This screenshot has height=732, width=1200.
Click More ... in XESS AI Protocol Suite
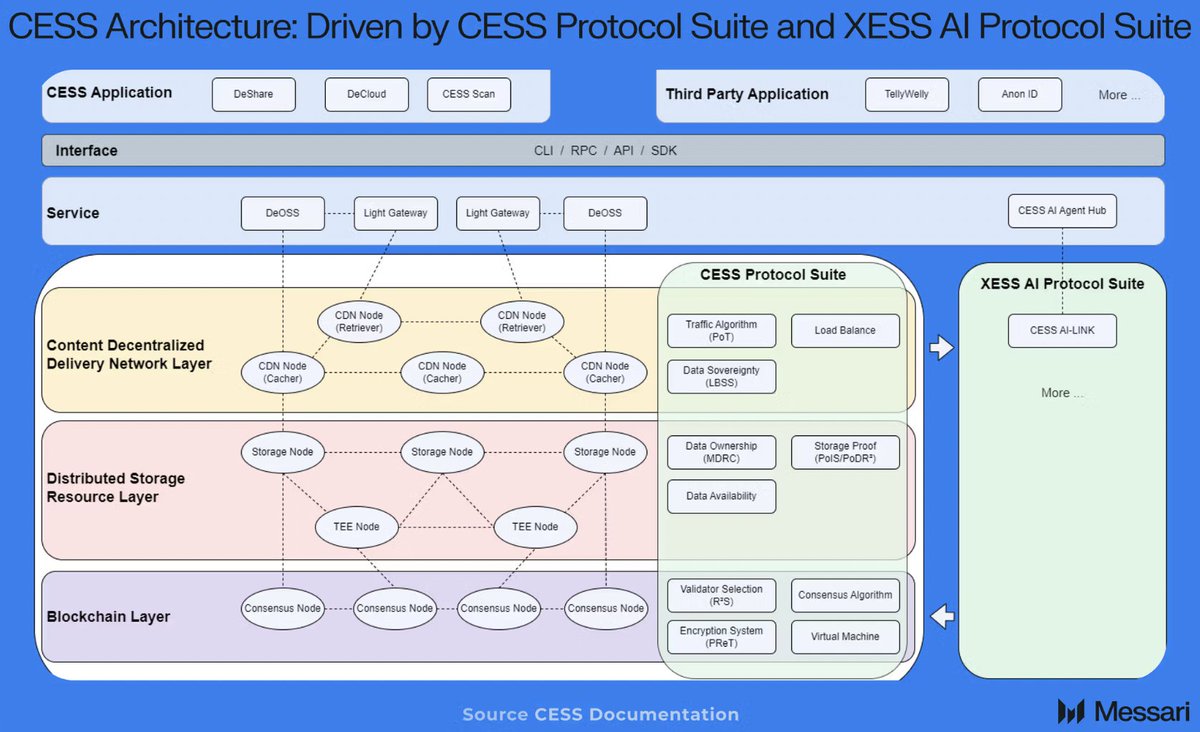1062,393
